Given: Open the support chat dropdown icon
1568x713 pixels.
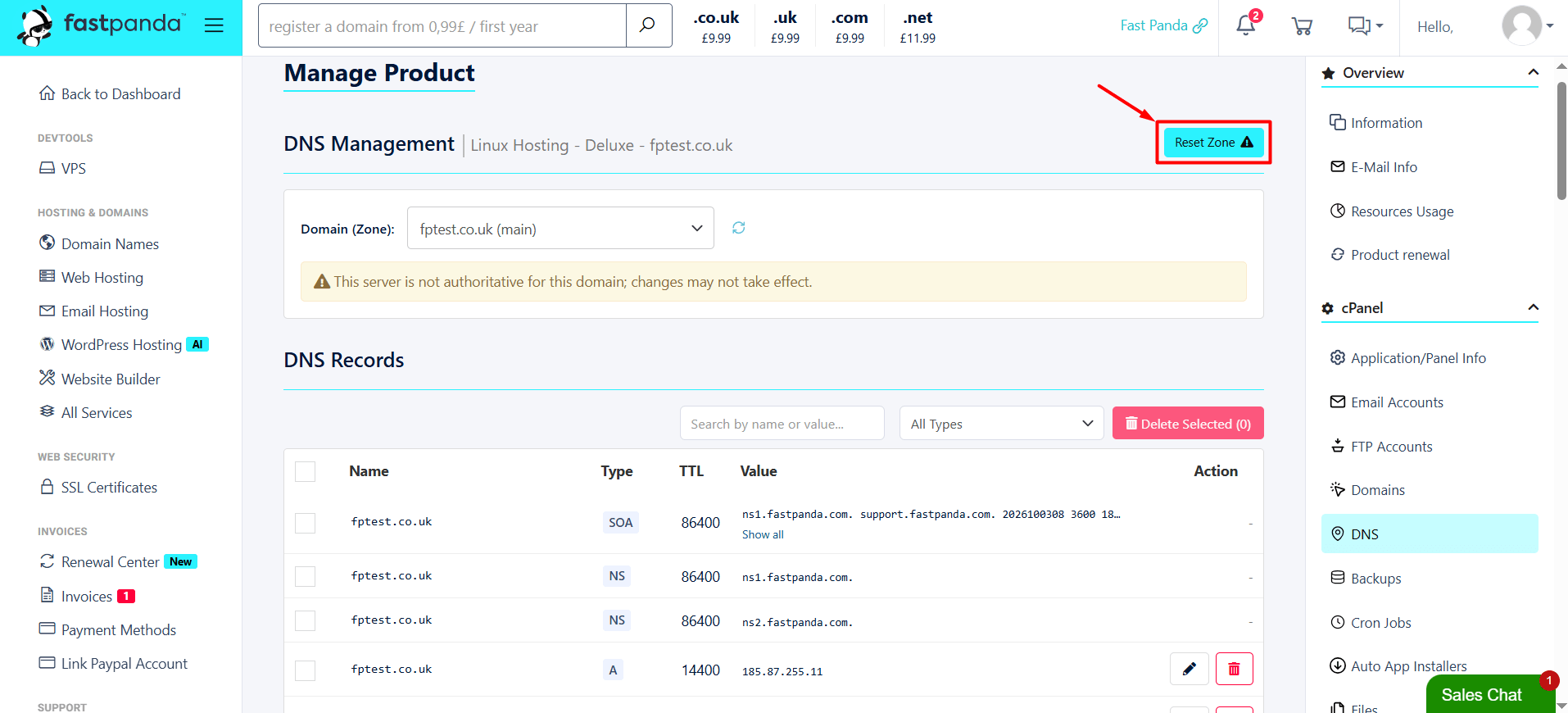Looking at the screenshot, I should coord(1366,26).
